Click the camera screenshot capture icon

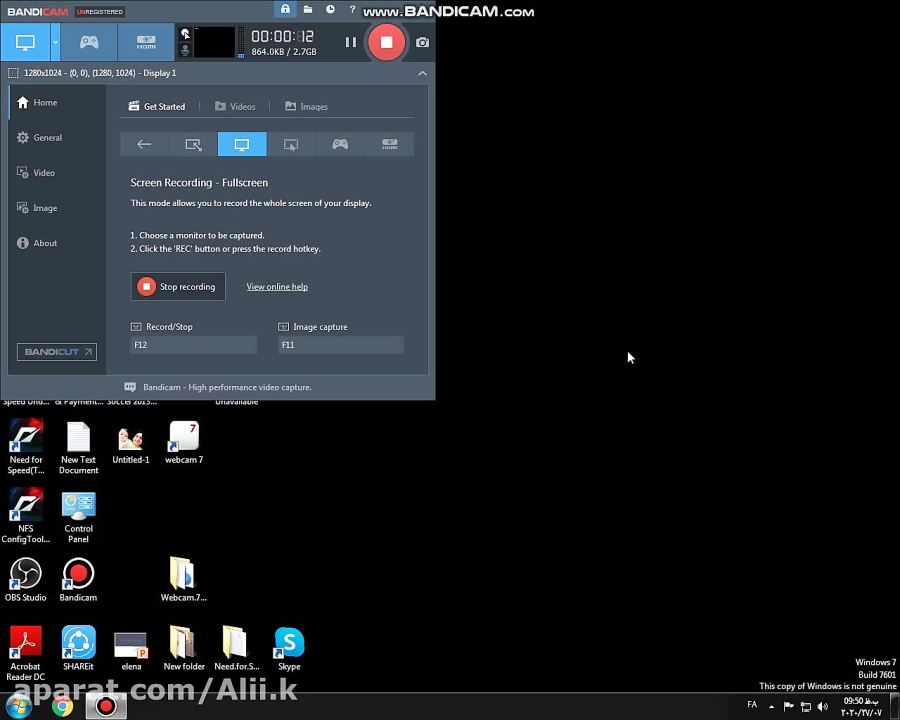pos(422,42)
